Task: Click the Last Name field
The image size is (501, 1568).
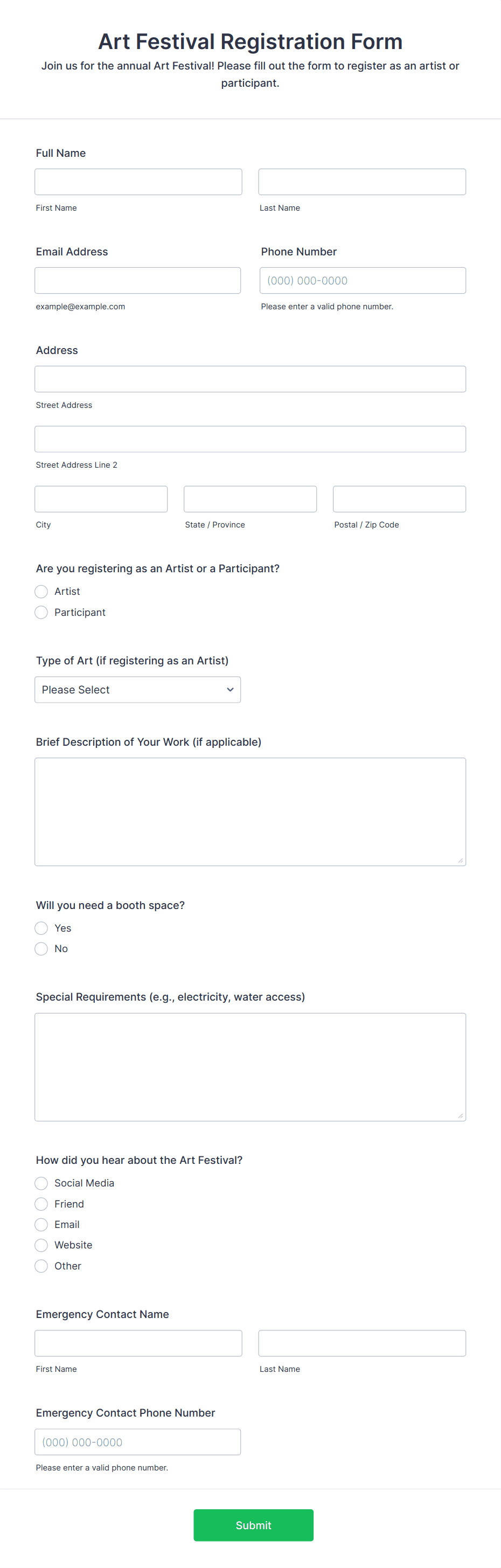Action: [x=361, y=182]
